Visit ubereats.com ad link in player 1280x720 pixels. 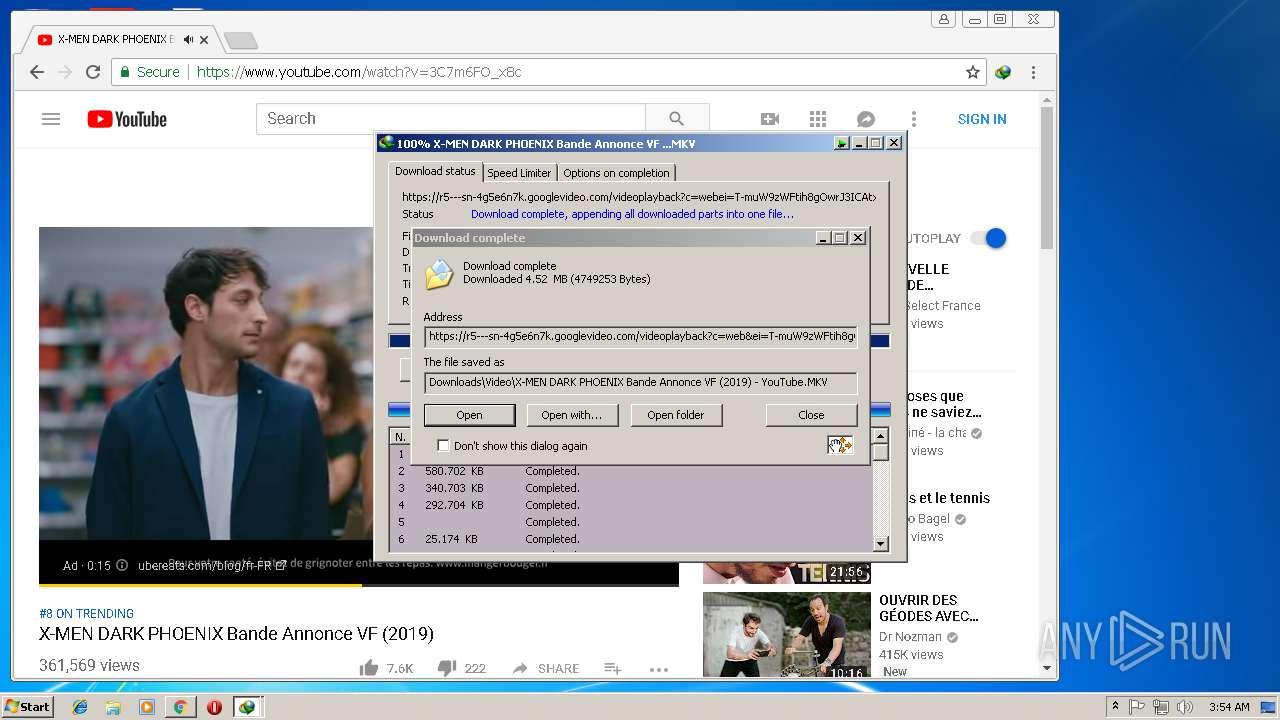point(212,565)
